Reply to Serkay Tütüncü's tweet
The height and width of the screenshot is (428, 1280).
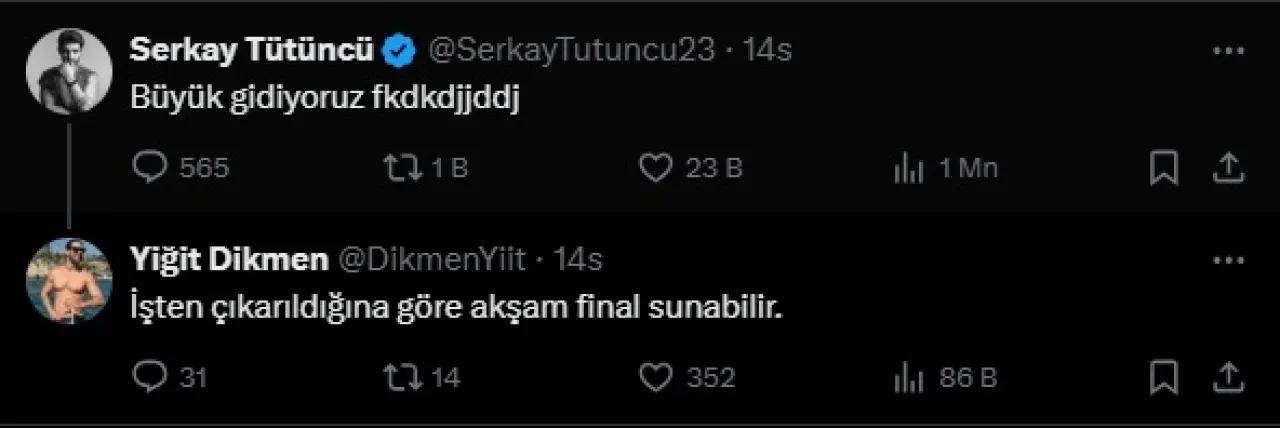(x=149, y=169)
